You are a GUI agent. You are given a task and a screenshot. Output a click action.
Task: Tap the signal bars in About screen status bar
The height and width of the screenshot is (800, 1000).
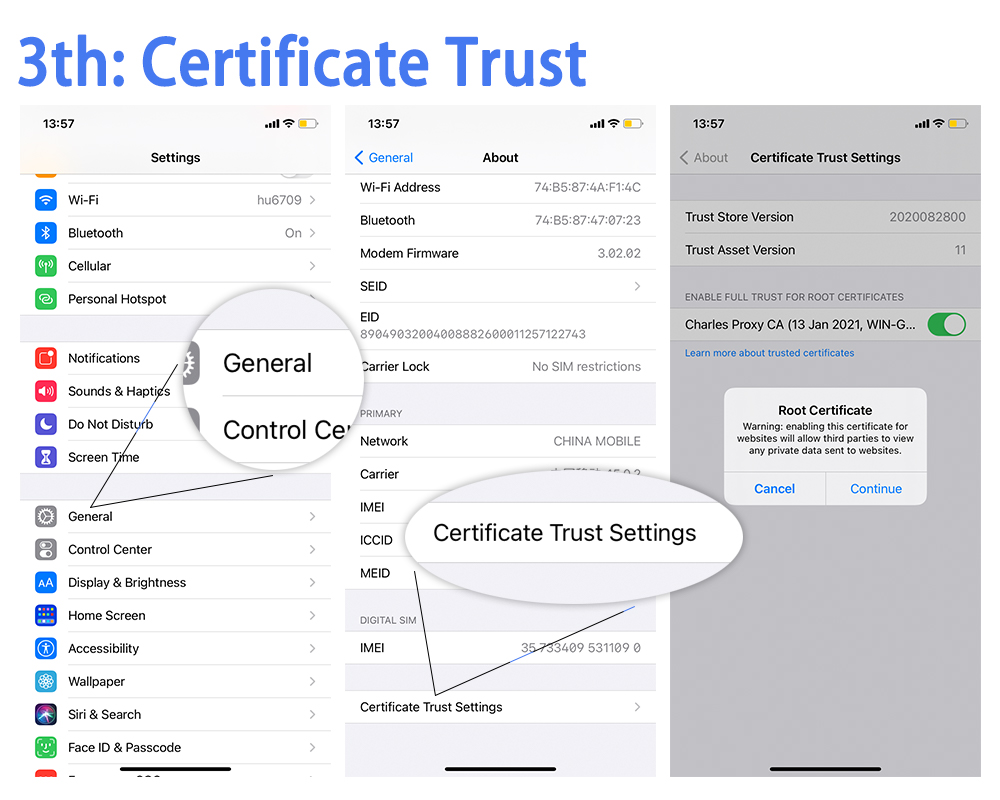(597, 124)
